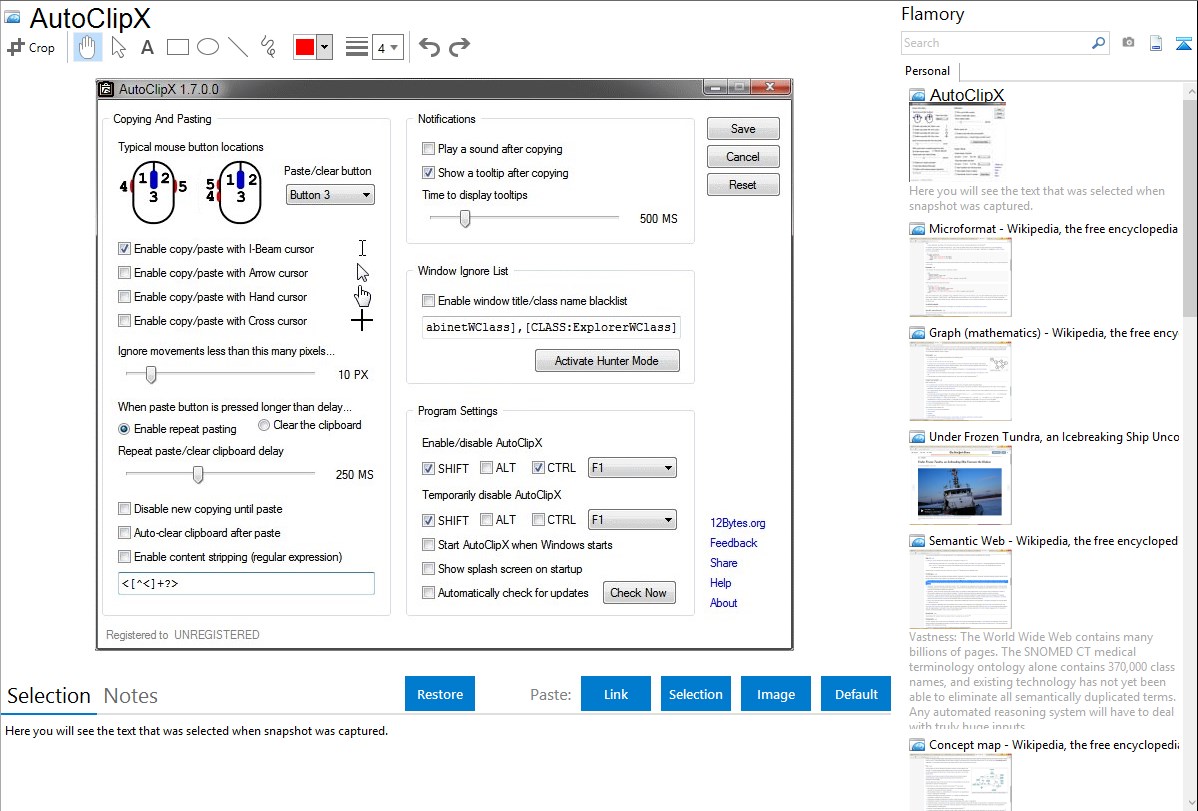Click the AutoClipX title bar icon
The height and width of the screenshot is (811, 1198).
(x=106, y=89)
